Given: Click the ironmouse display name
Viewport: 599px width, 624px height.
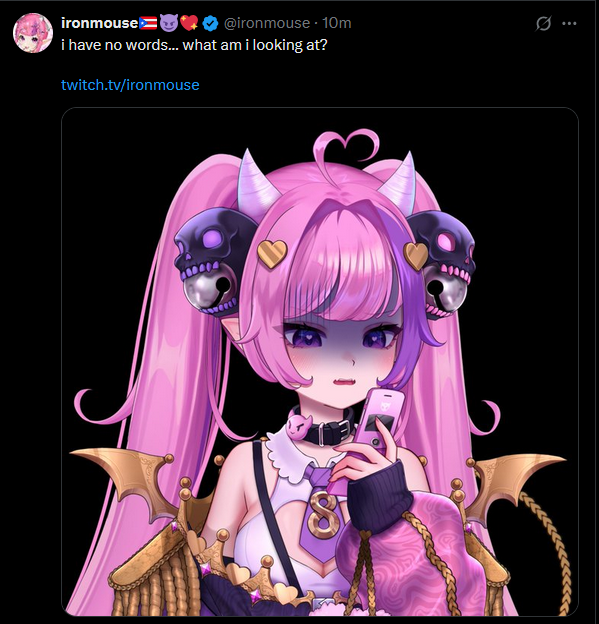Looking at the screenshot, I should pos(100,23).
